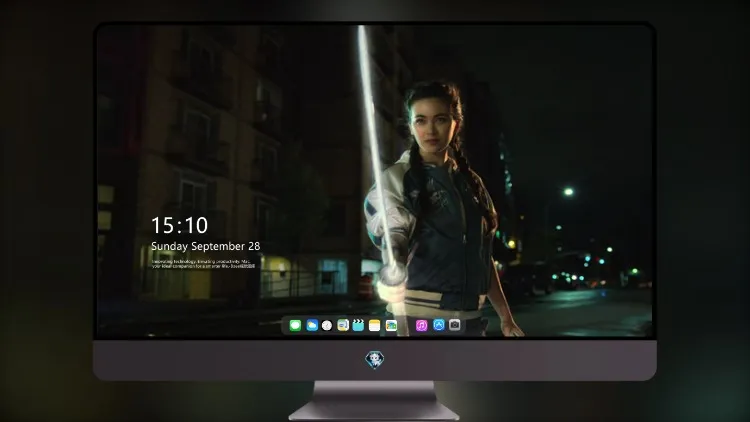Click the logo badge on monitor chin

(375, 360)
